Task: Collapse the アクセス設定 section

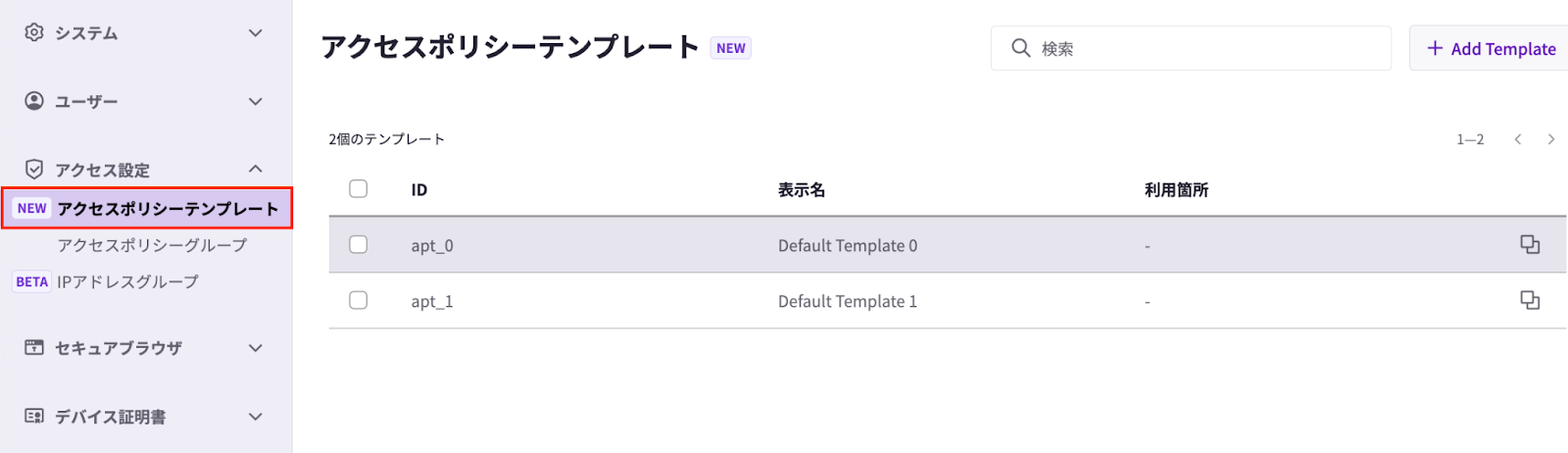Action: (x=256, y=169)
